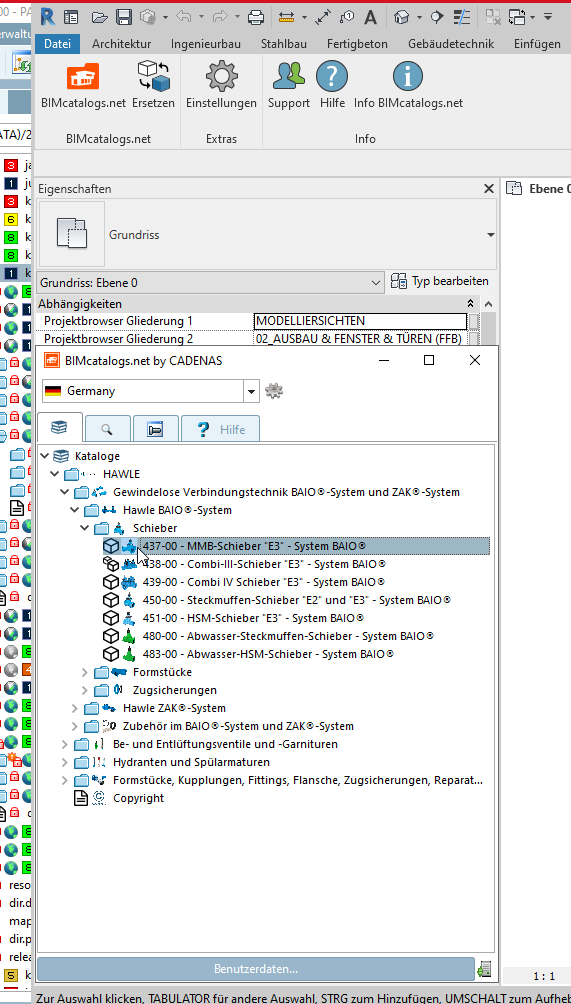
Task: Open Hilfe question mark in ribbon
Action: (332, 85)
